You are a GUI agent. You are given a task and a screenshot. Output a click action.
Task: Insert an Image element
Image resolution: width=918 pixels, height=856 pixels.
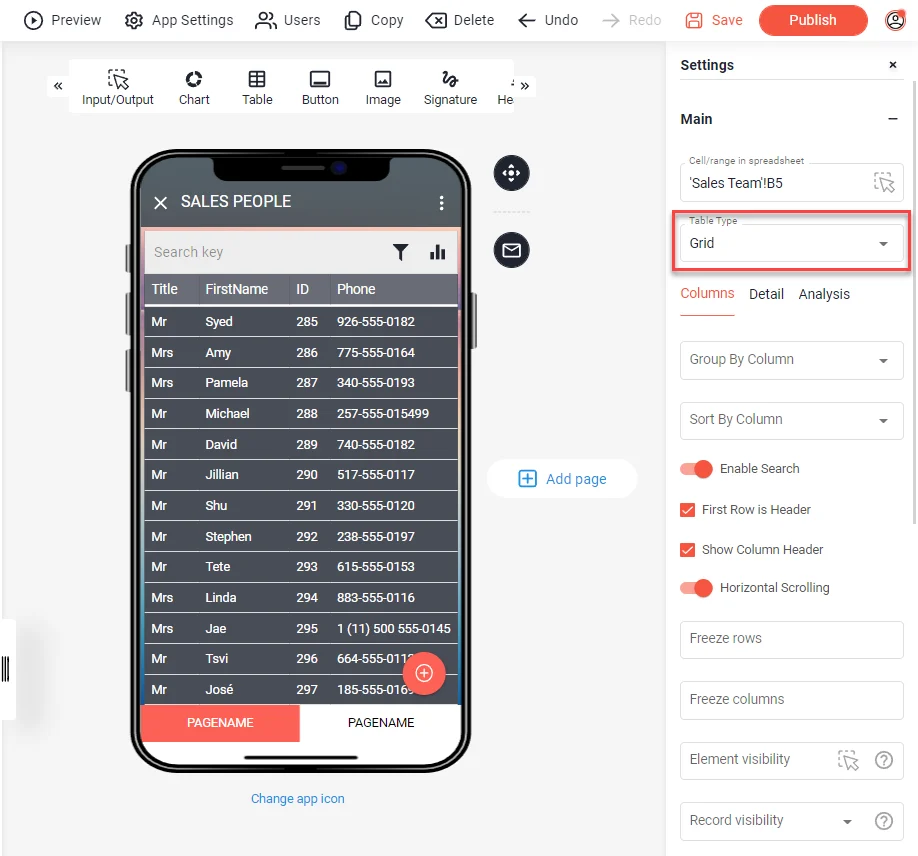coord(383,87)
